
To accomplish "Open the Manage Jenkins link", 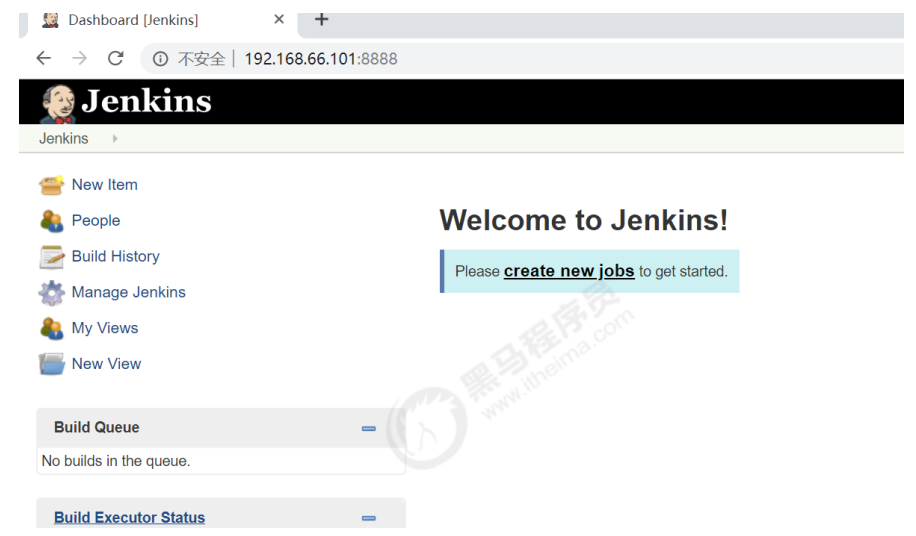I will 129,293.
